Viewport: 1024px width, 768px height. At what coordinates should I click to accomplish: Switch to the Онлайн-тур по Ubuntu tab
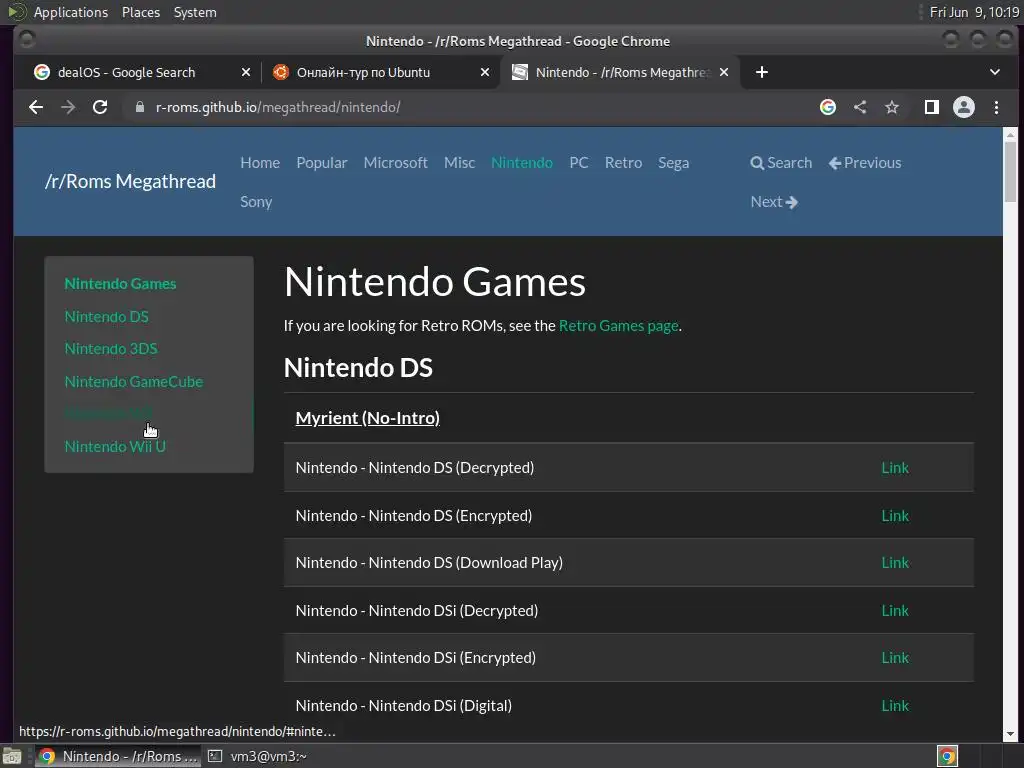tap(379, 72)
